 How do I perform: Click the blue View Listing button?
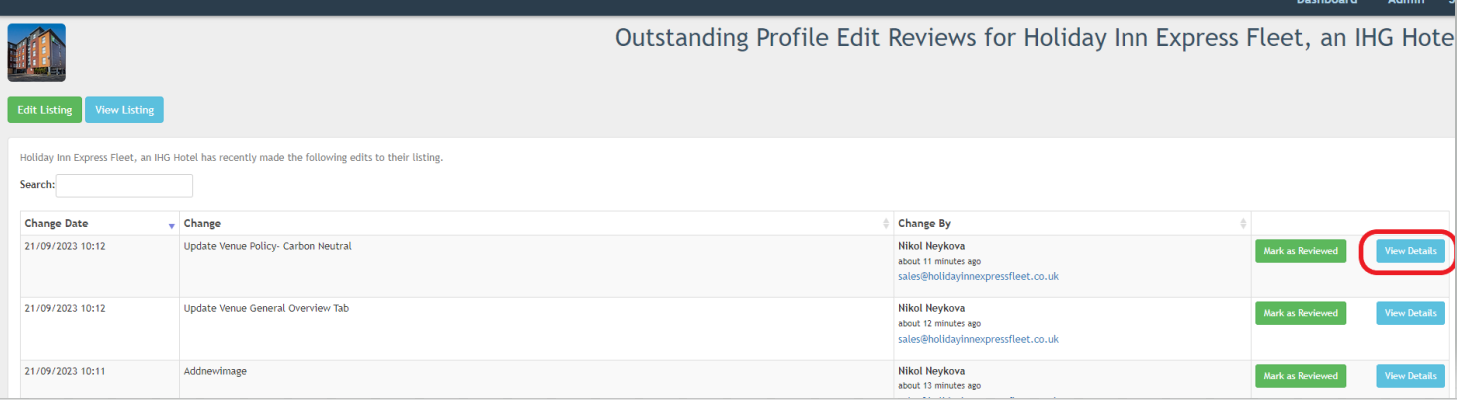tap(124, 110)
